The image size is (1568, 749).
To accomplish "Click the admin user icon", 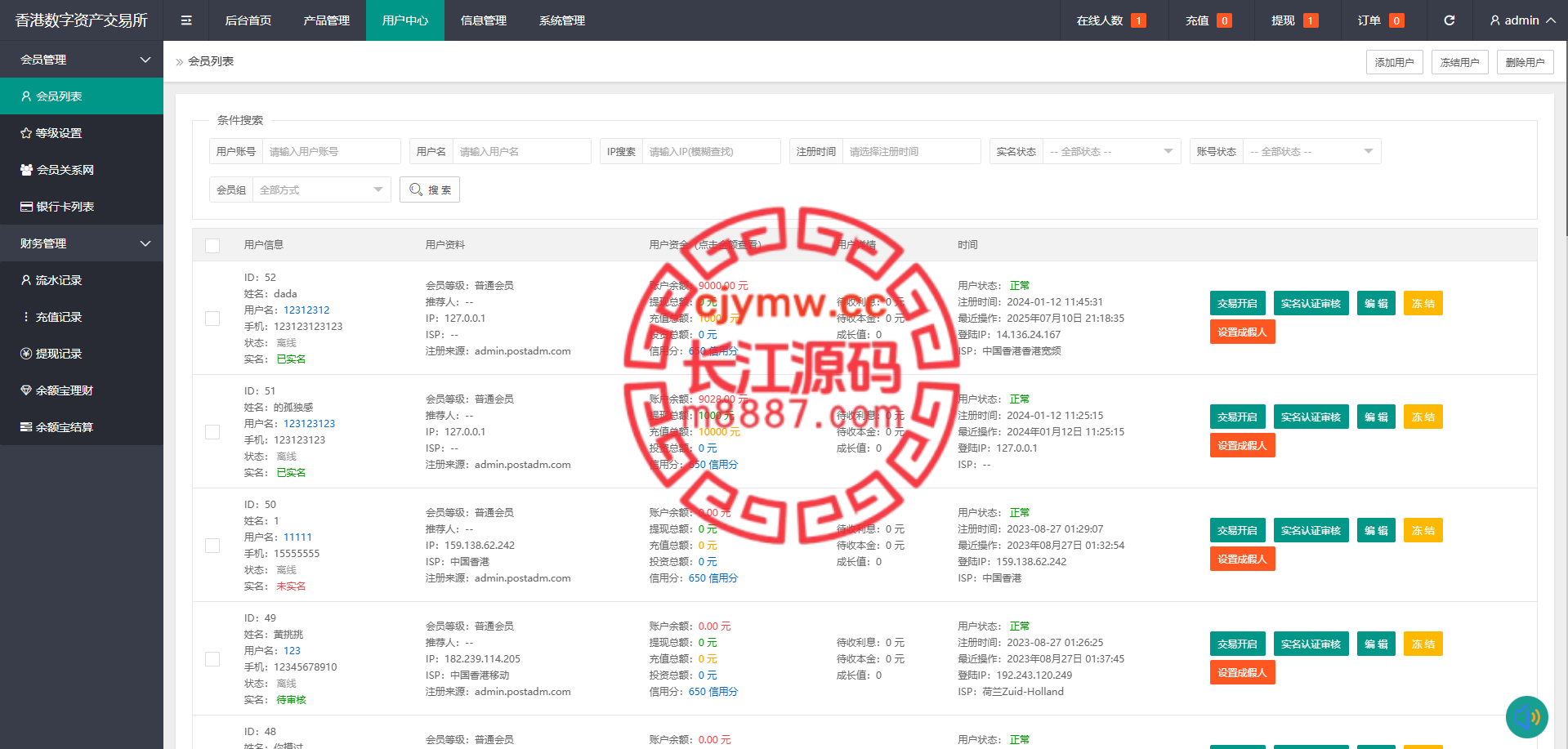I will [x=1494, y=20].
